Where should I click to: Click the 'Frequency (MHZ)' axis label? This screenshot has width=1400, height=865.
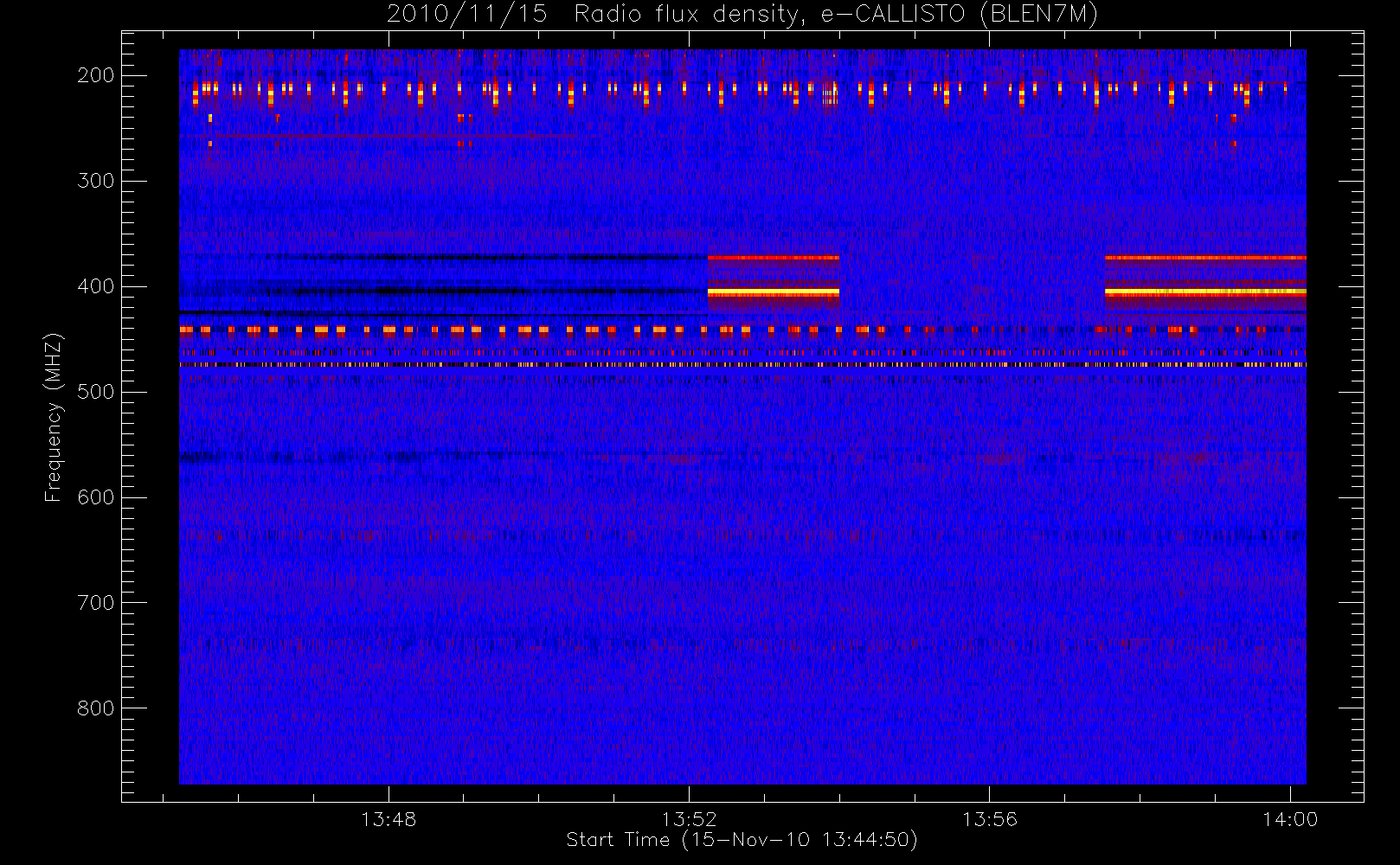(54, 417)
